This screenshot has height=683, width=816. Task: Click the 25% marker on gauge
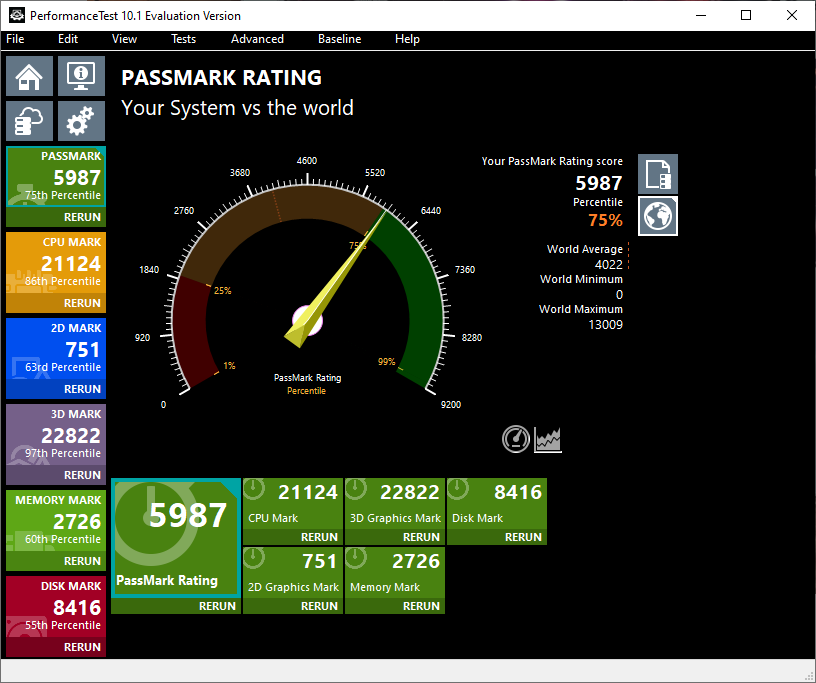(x=223, y=291)
